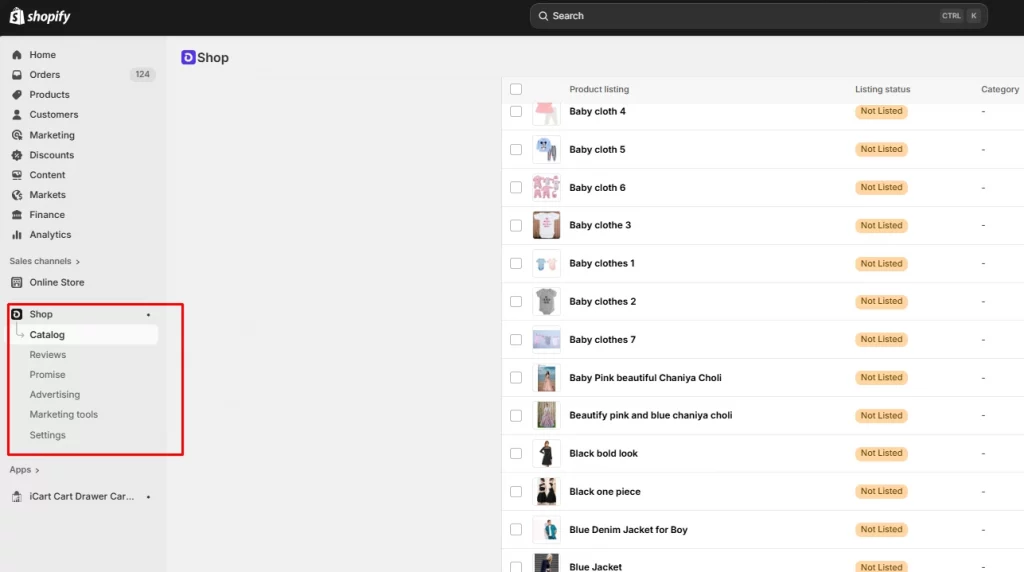Click the Marketing target icon
The width and height of the screenshot is (1024, 572).
[17, 135]
